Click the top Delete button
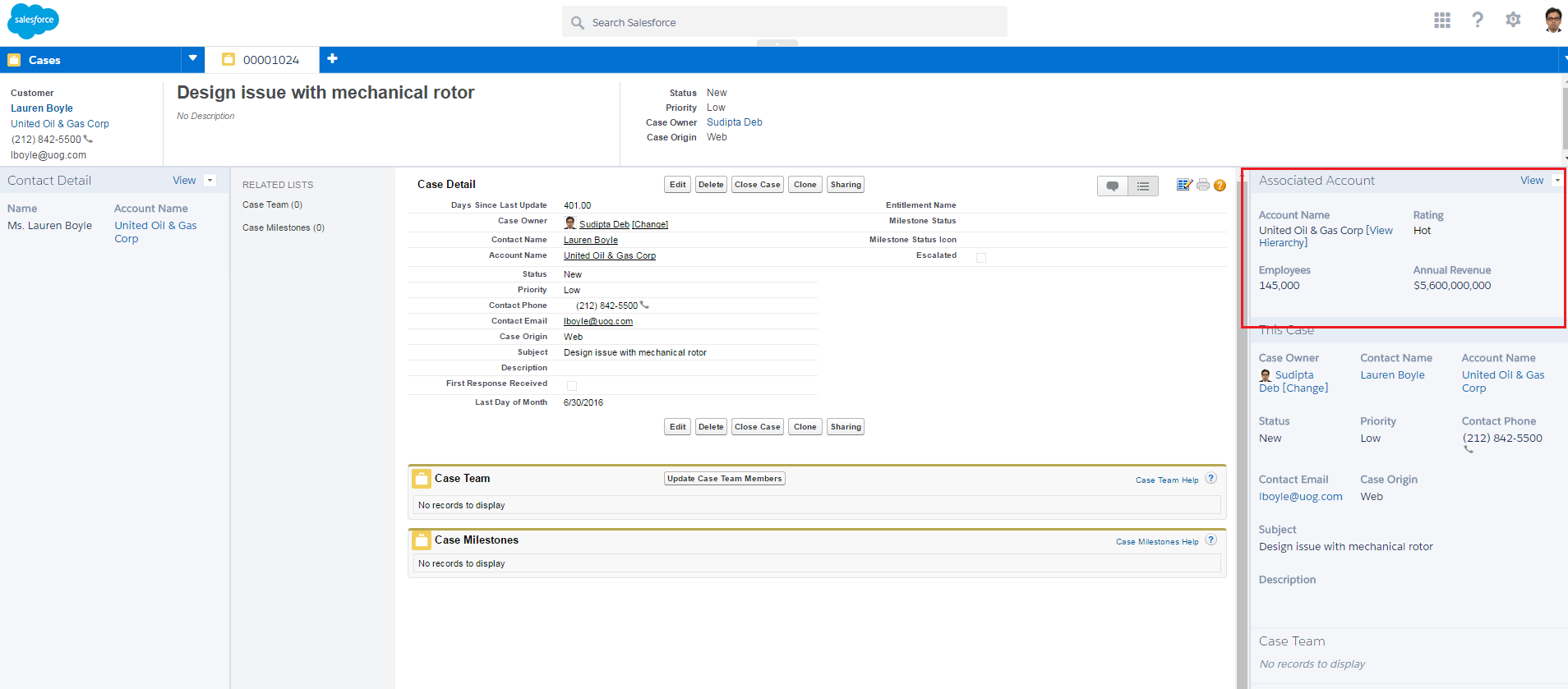Screen dimensions: 1568x689 click(711, 185)
